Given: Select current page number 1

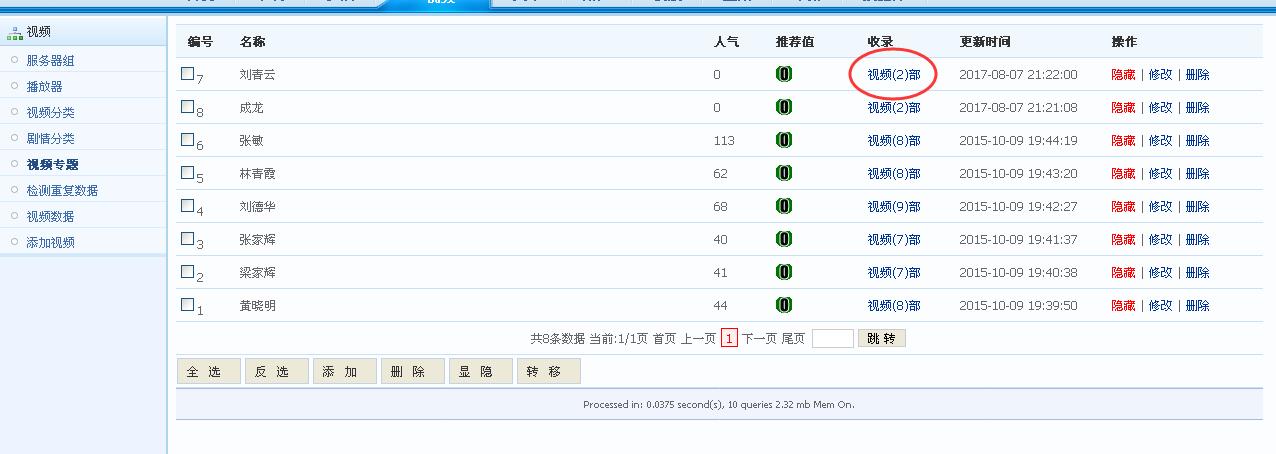Looking at the screenshot, I should click(x=729, y=339).
